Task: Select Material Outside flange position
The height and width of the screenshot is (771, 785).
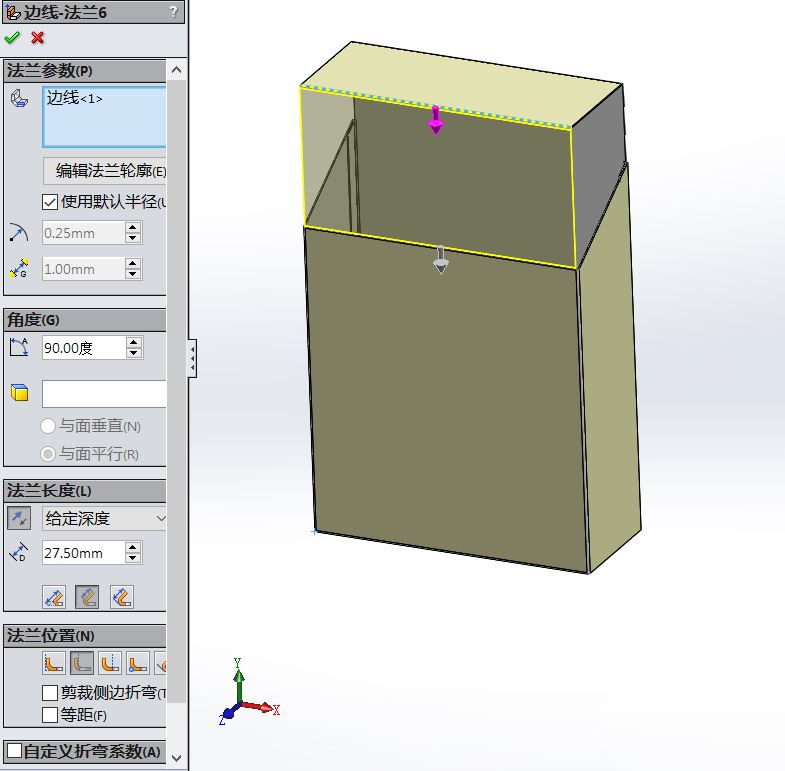Action: 82,663
